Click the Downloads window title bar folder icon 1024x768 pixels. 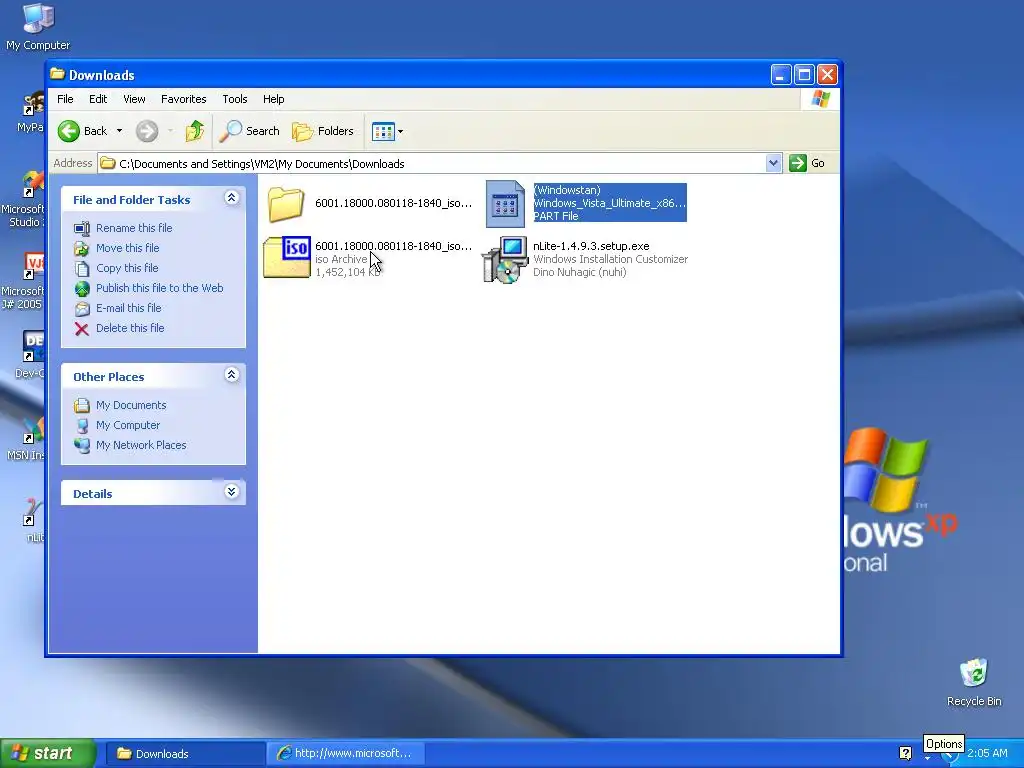pyautogui.click(x=57, y=74)
